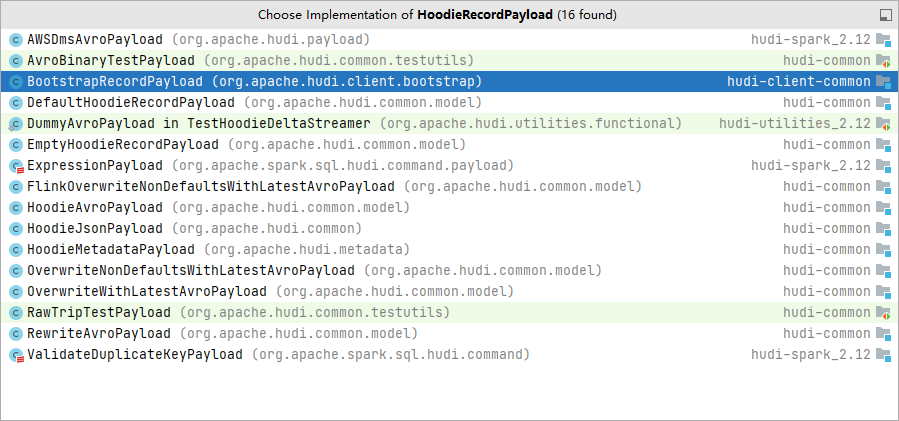The image size is (899, 421).
Task: Click the module folder icon in the AvroBinaryTestPayload row
Action: (x=883, y=61)
